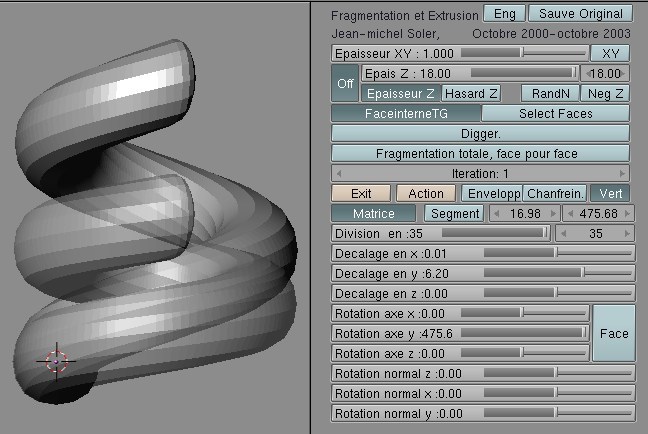Adjust the Rotation axe y slider
Screen dimensions: 648x434
(x=460, y=333)
